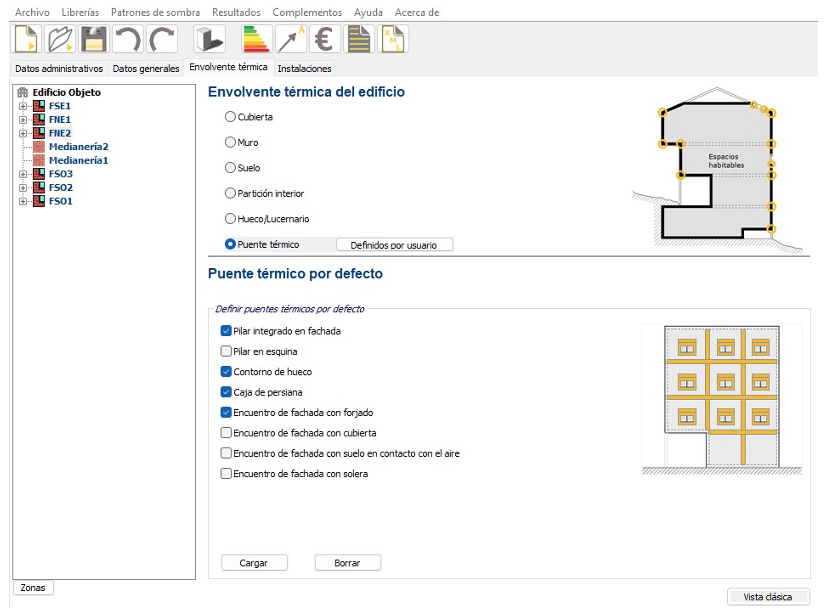The image size is (825, 616).
Task: Open the Patrones de sombra menu
Action: [156, 12]
